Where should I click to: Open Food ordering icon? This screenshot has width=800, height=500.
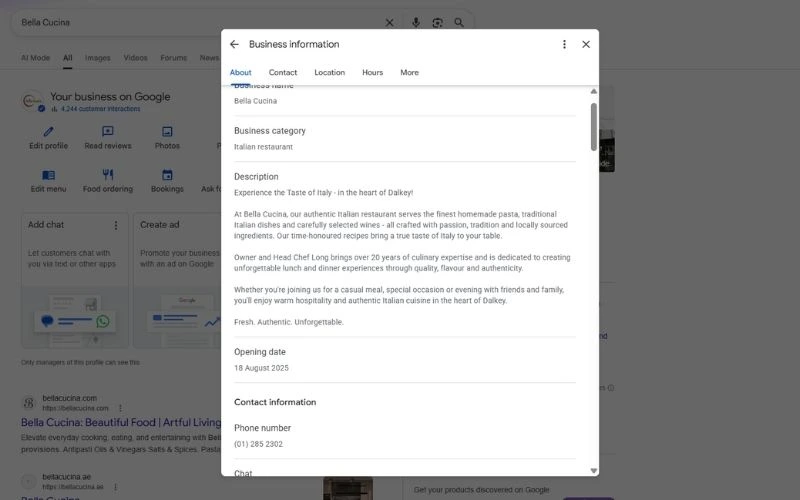pyautogui.click(x=108, y=175)
